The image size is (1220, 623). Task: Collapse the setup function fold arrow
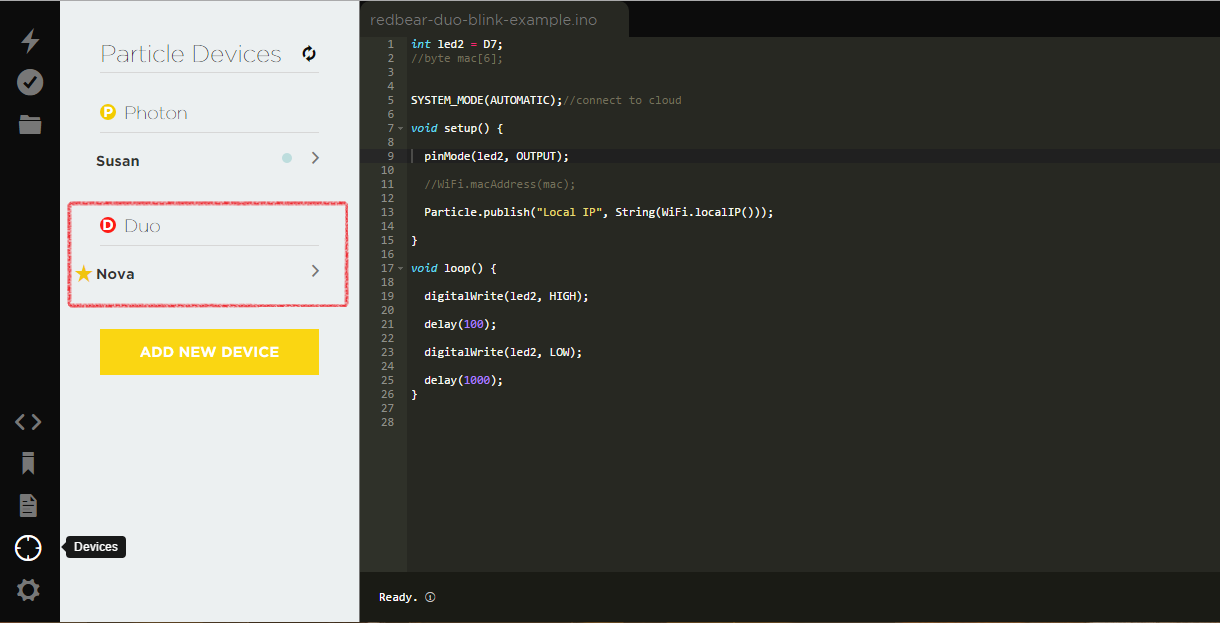(401, 129)
